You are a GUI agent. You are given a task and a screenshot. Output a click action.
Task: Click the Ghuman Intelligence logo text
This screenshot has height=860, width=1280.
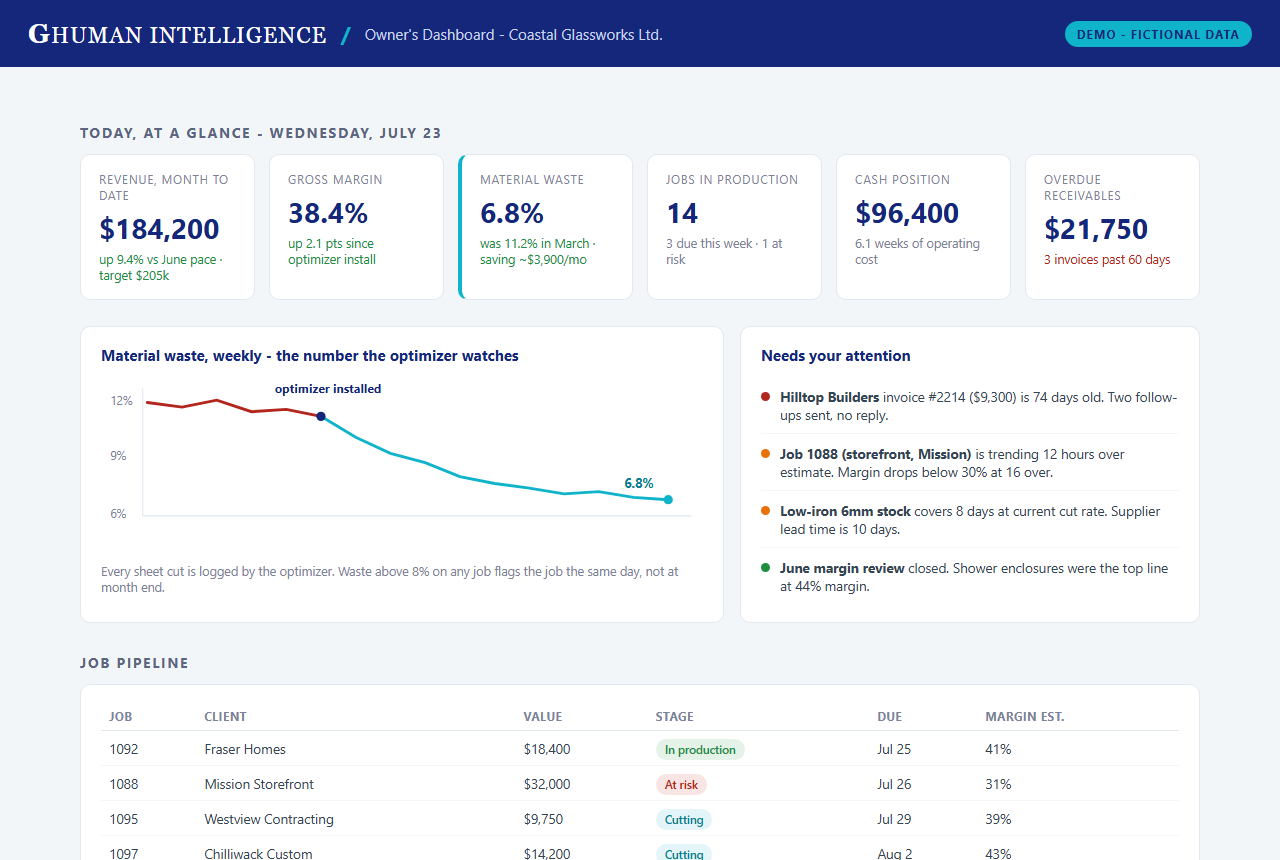pyautogui.click(x=177, y=34)
